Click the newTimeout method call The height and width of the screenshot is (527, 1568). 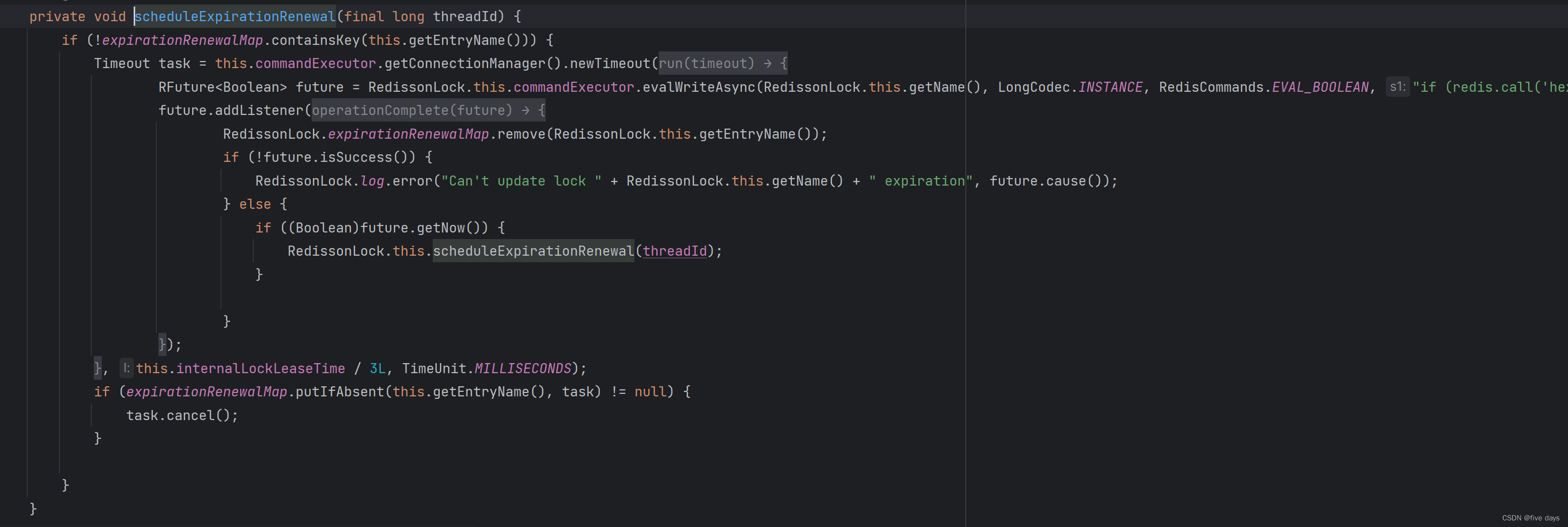pos(610,63)
